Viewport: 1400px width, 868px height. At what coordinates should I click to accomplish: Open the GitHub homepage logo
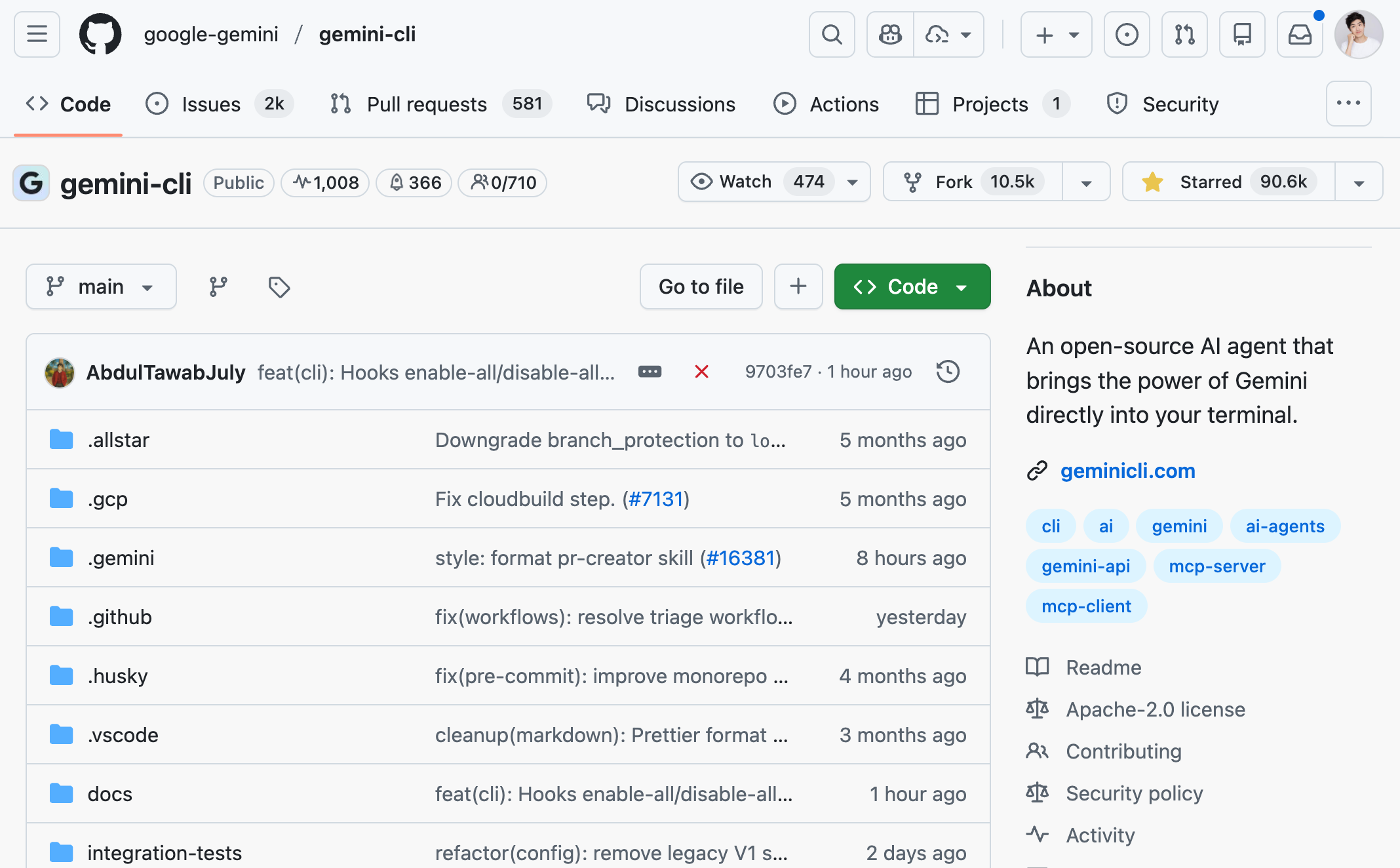(x=100, y=34)
